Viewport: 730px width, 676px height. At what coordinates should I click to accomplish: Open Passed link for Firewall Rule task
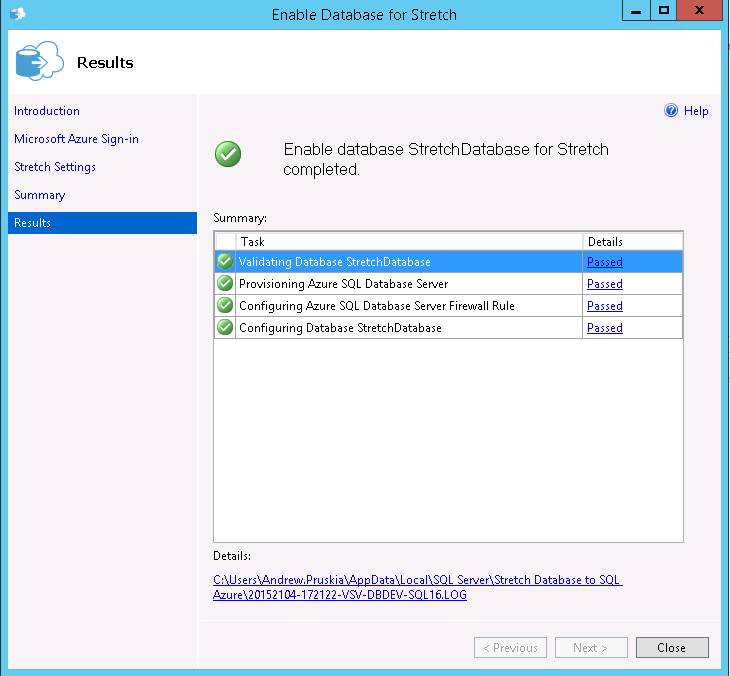tap(604, 306)
